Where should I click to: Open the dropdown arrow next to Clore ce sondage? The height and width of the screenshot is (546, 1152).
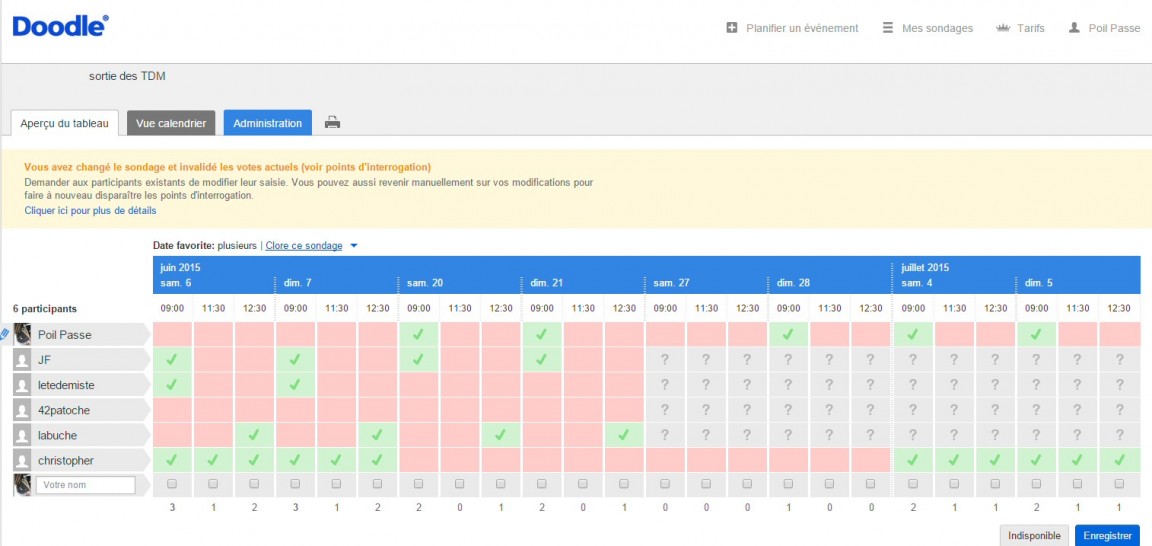point(354,246)
